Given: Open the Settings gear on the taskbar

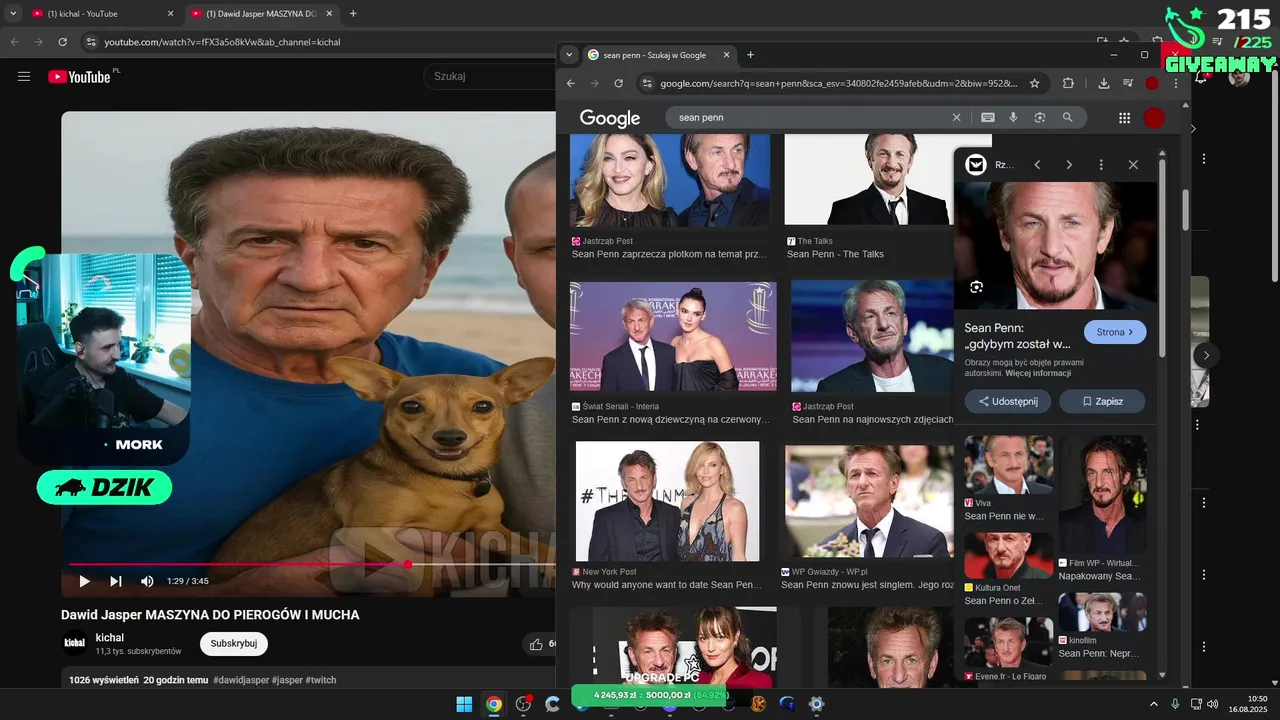Looking at the screenshot, I should click(x=816, y=704).
